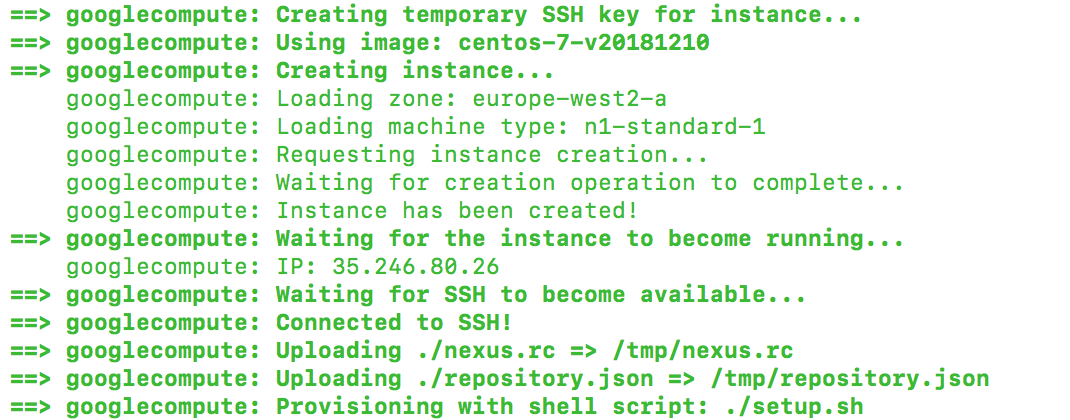Click "Waiting for the instance to become running..."
1070x420 pixels.
click(590, 239)
